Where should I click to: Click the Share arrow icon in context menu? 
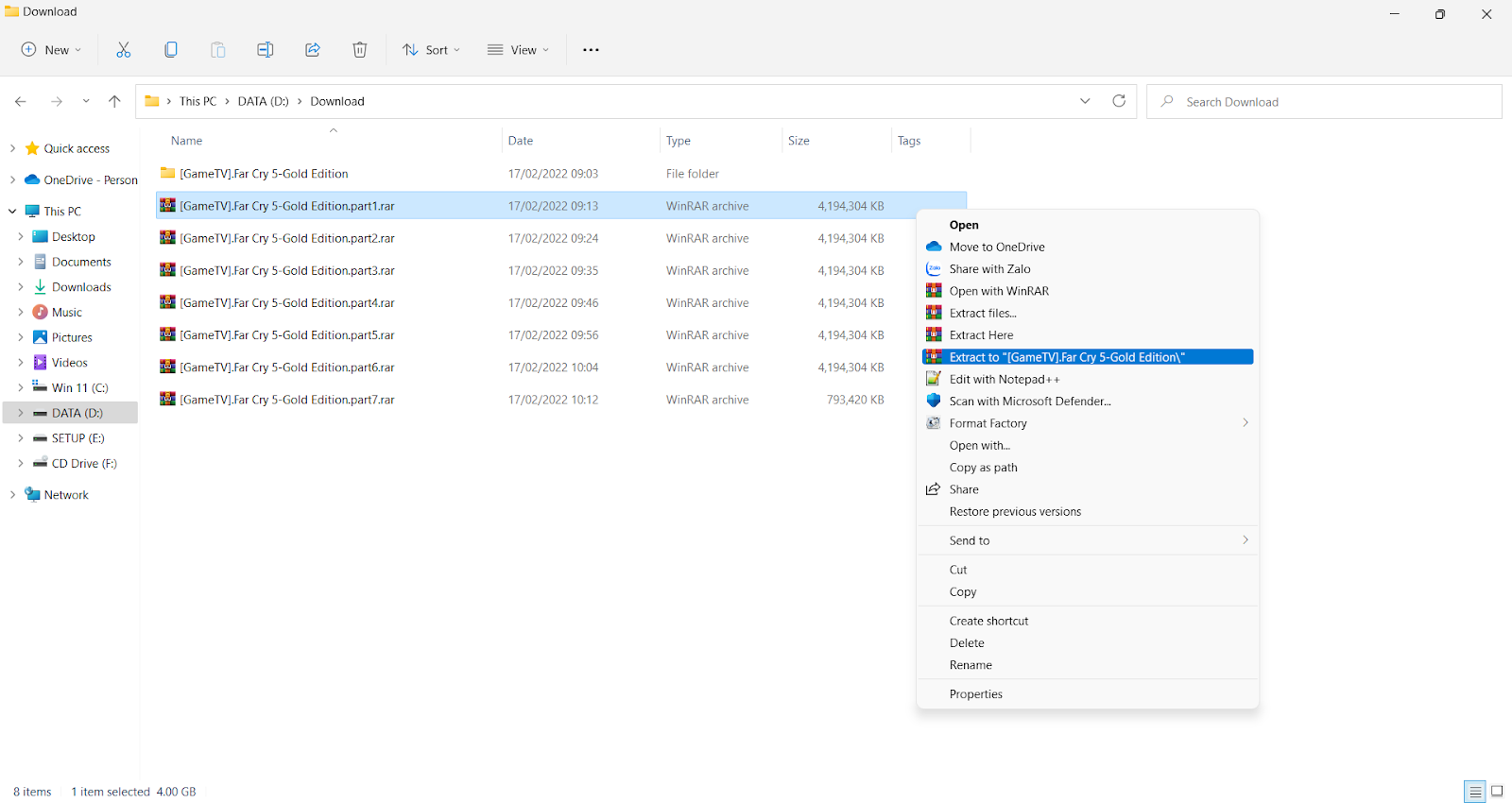tap(934, 489)
